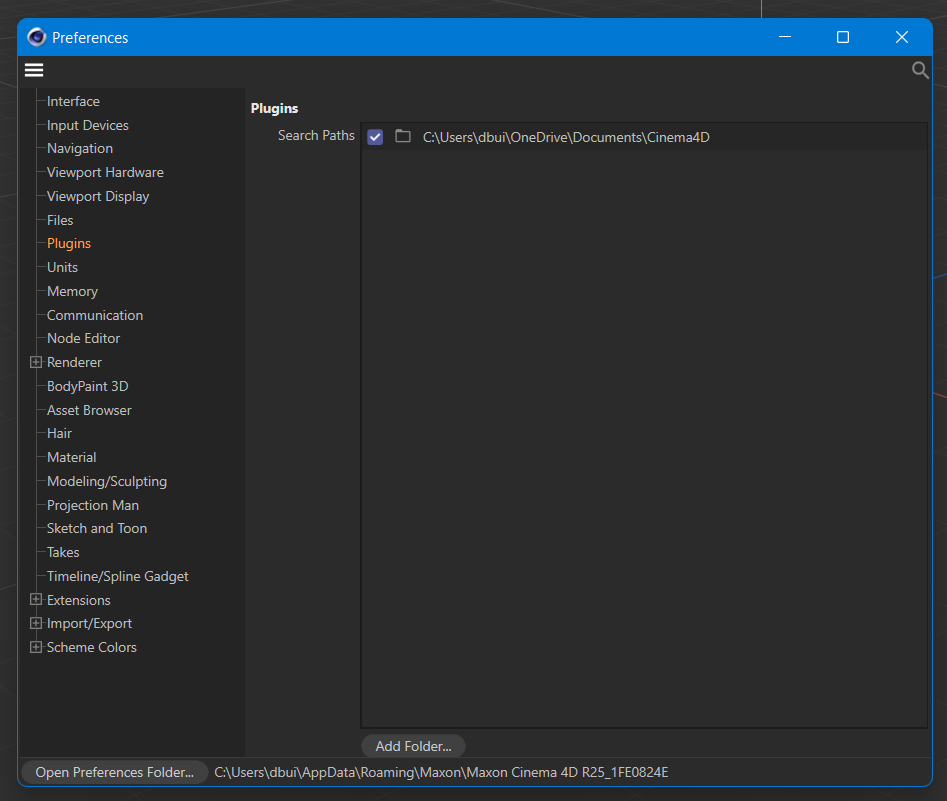Screen dimensions: 947x801
Task: Go to Memory preferences
Action: tap(72, 291)
